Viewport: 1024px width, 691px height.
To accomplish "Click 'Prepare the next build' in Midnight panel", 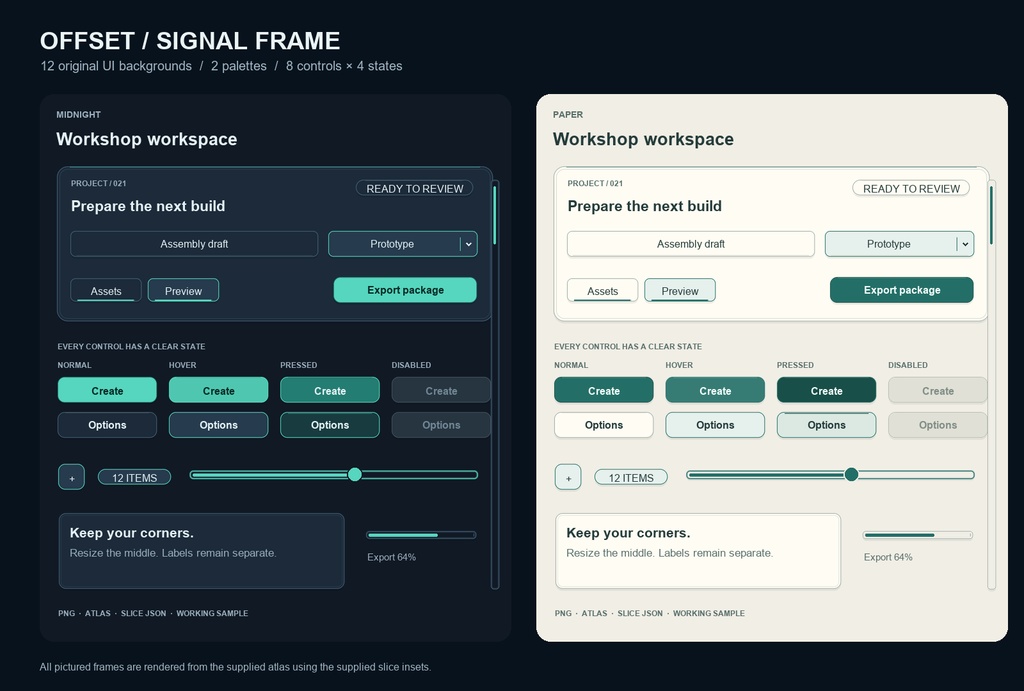I will pyautogui.click(x=148, y=206).
